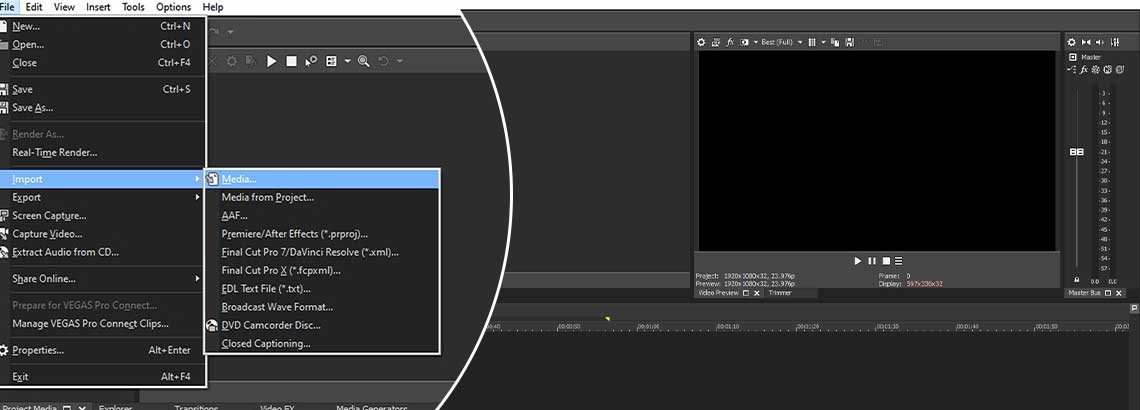Start preview in the Project Media toolbar
This screenshot has width=1140, height=410.
pos(271,62)
